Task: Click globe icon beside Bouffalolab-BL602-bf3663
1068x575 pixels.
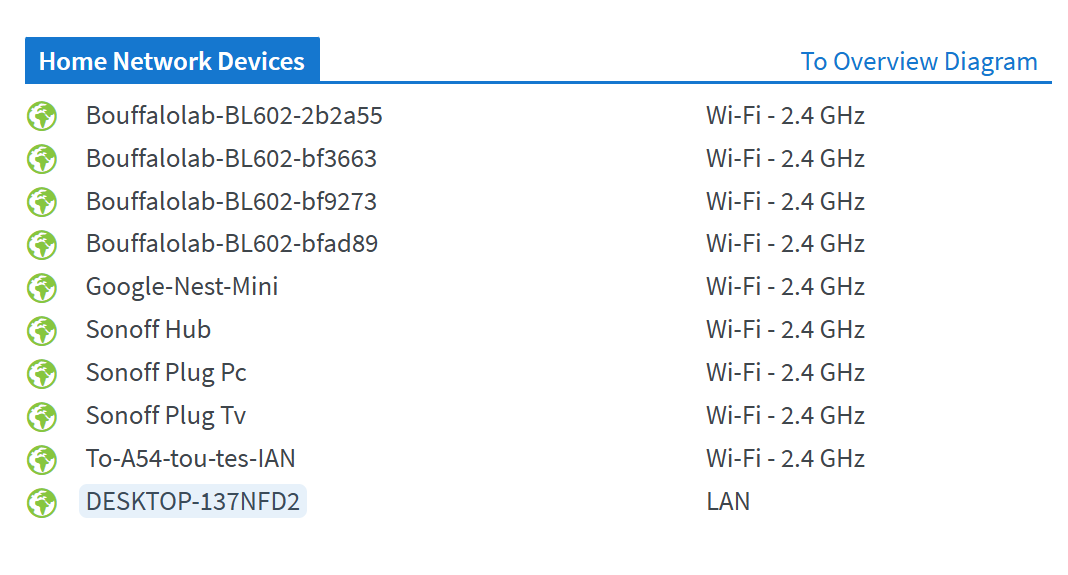Action: click(x=42, y=159)
